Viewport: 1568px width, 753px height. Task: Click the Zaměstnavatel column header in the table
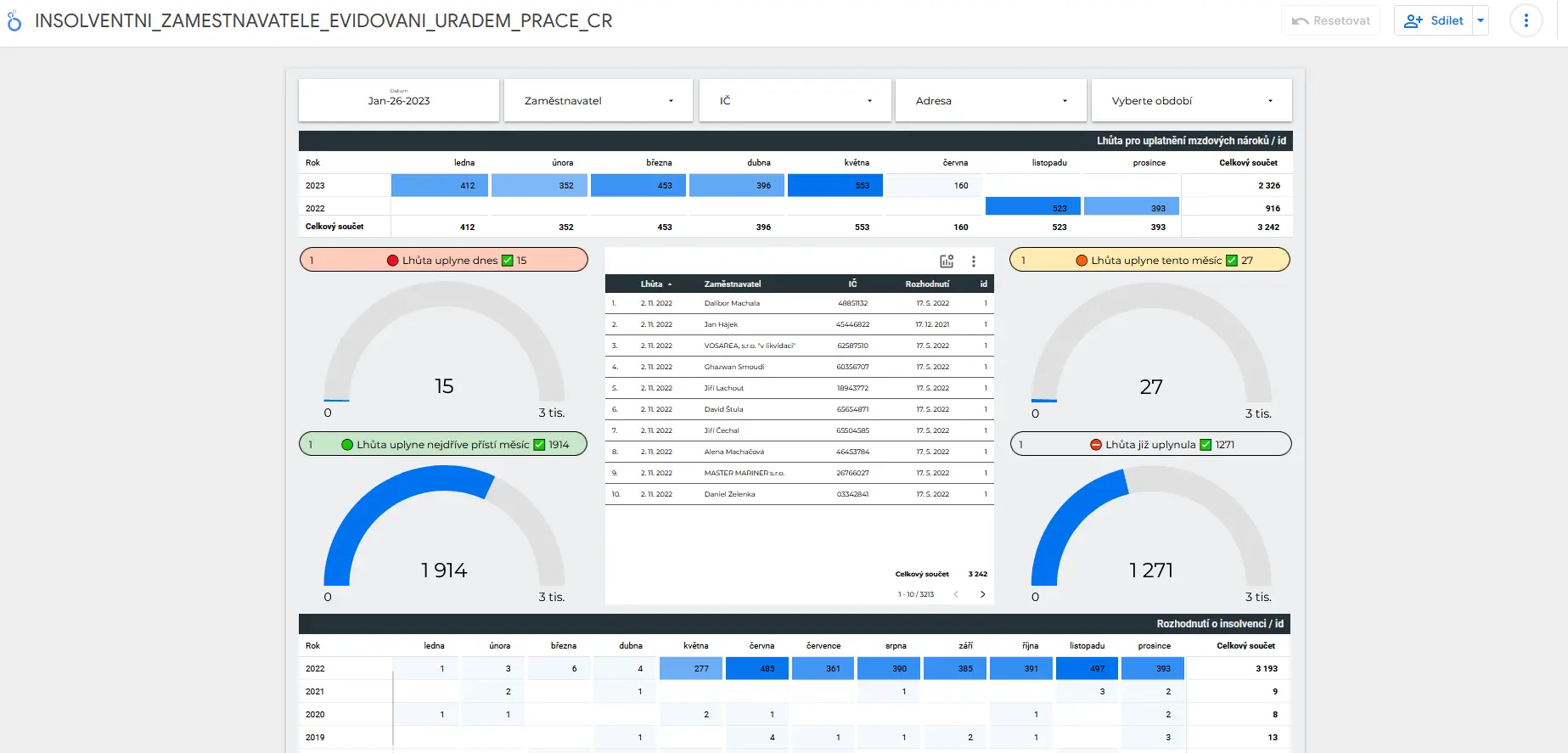[733, 284]
